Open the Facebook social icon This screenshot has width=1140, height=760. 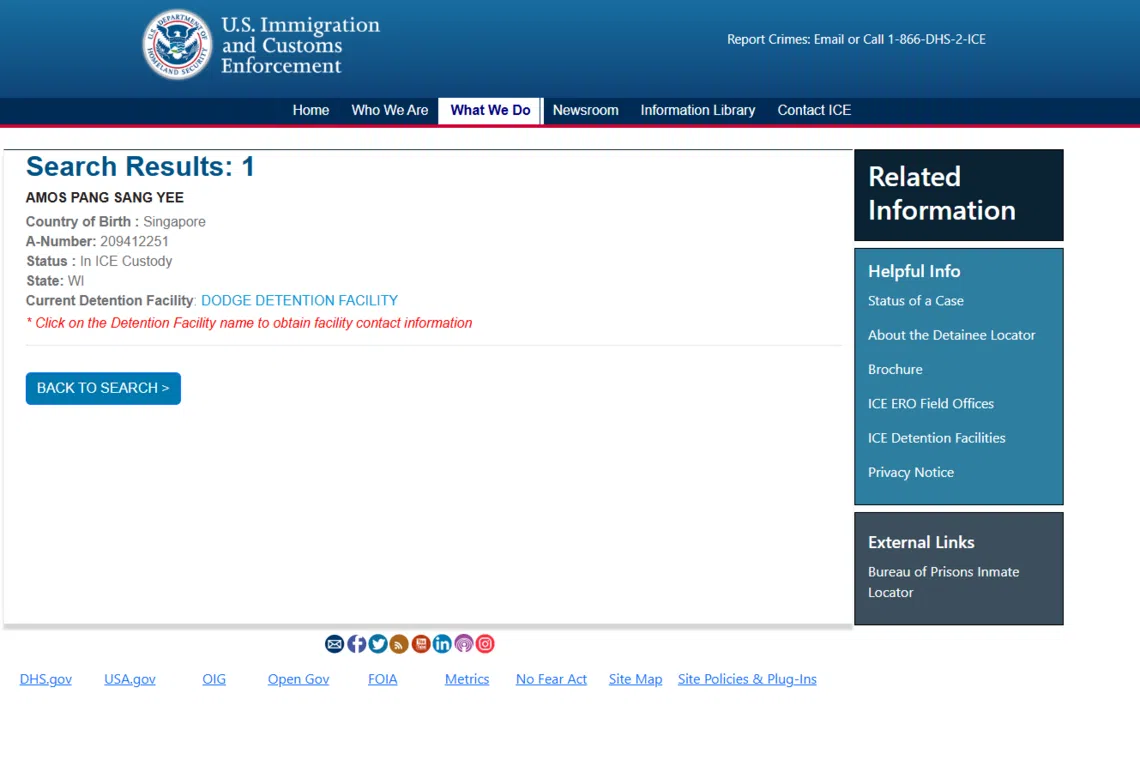[356, 644]
